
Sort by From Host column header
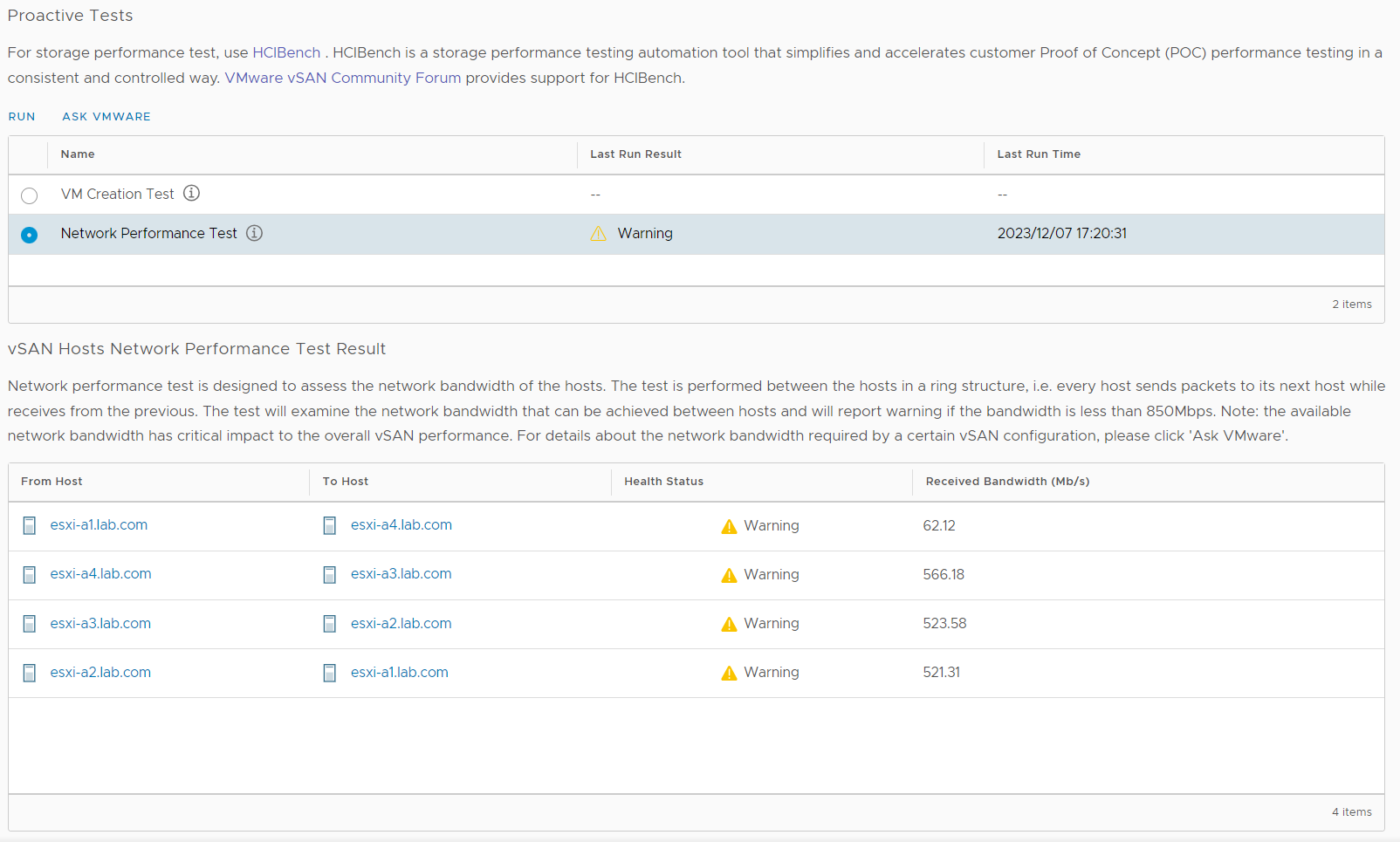pos(51,482)
